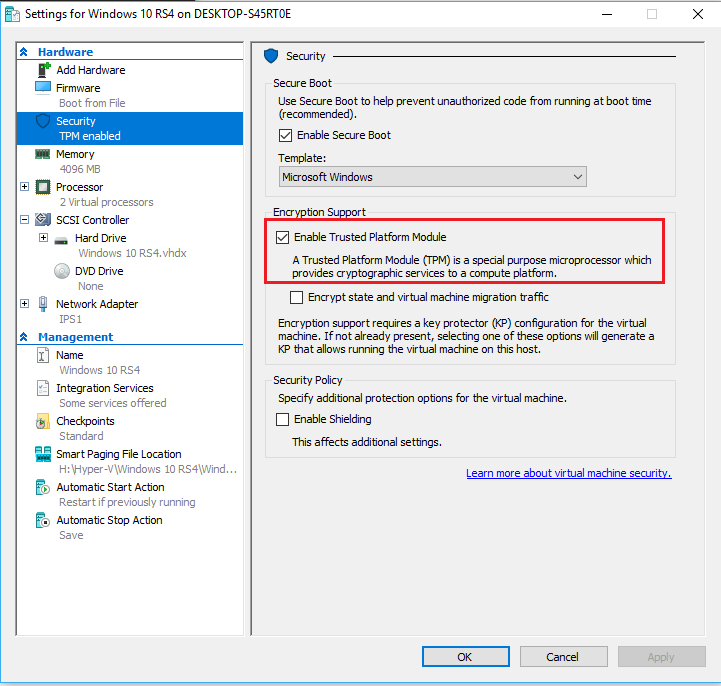This screenshot has width=721, height=686.
Task: Select the SCSI Controller item
Action: click(92, 220)
